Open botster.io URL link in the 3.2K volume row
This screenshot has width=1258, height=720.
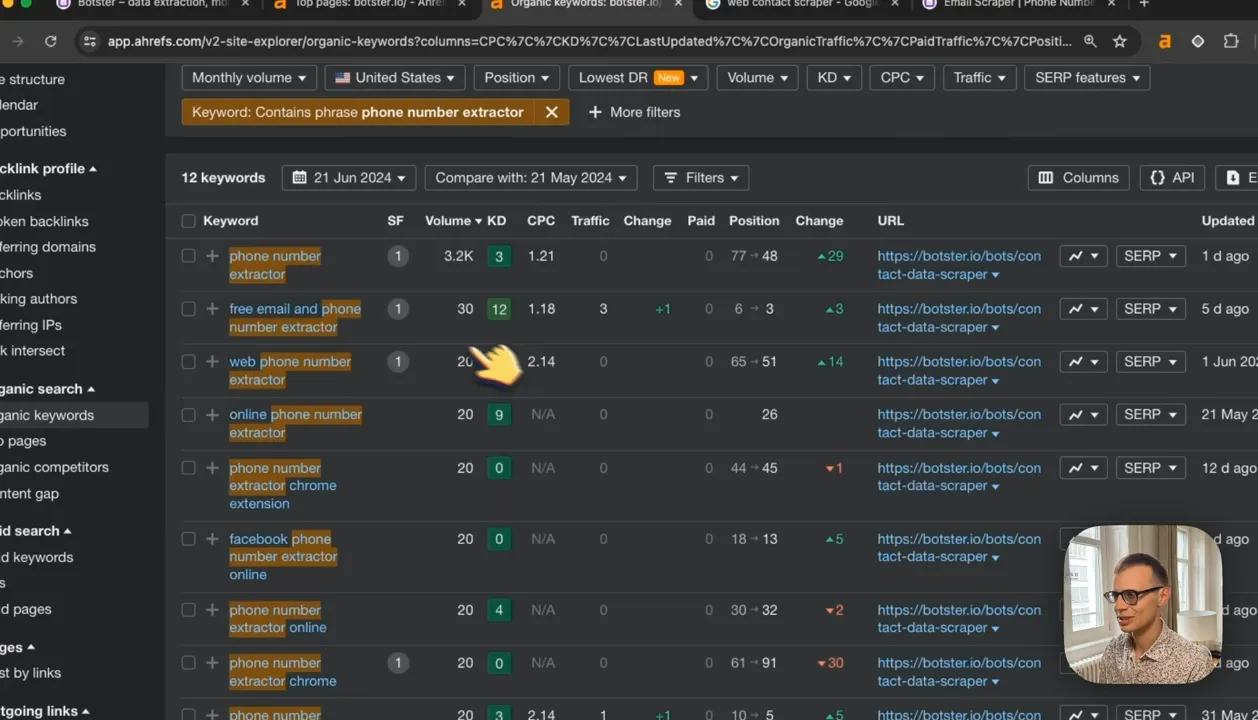point(959,265)
